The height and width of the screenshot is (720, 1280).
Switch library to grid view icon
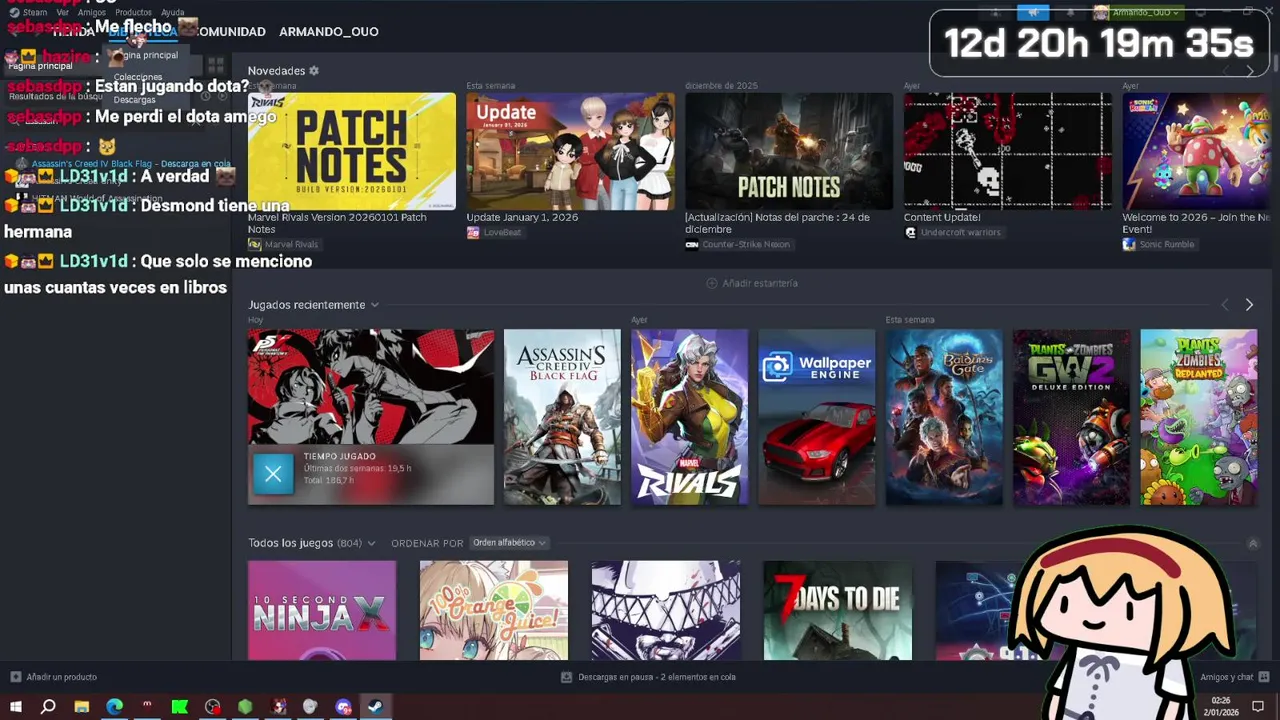[x=216, y=65]
